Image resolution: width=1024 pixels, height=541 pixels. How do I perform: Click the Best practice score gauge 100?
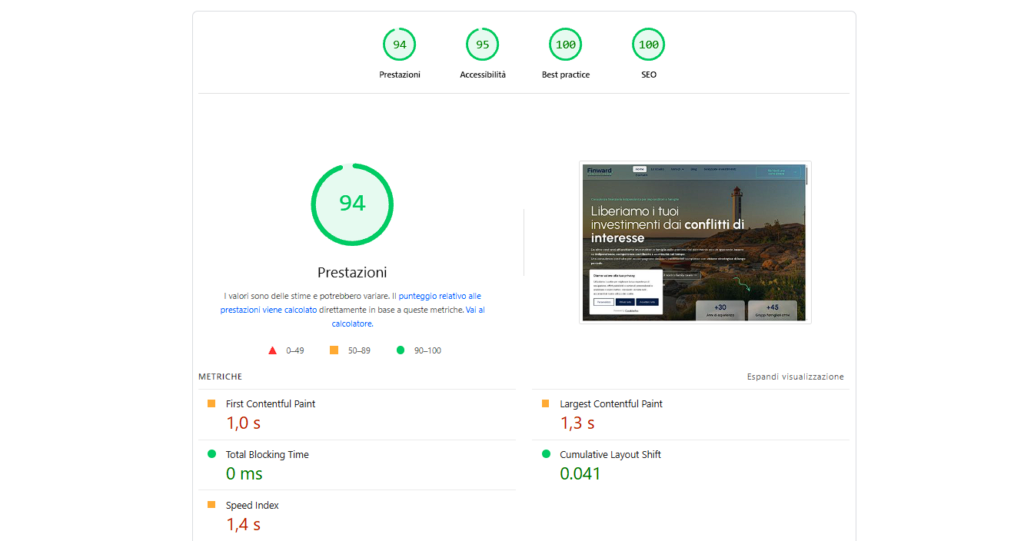click(565, 45)
